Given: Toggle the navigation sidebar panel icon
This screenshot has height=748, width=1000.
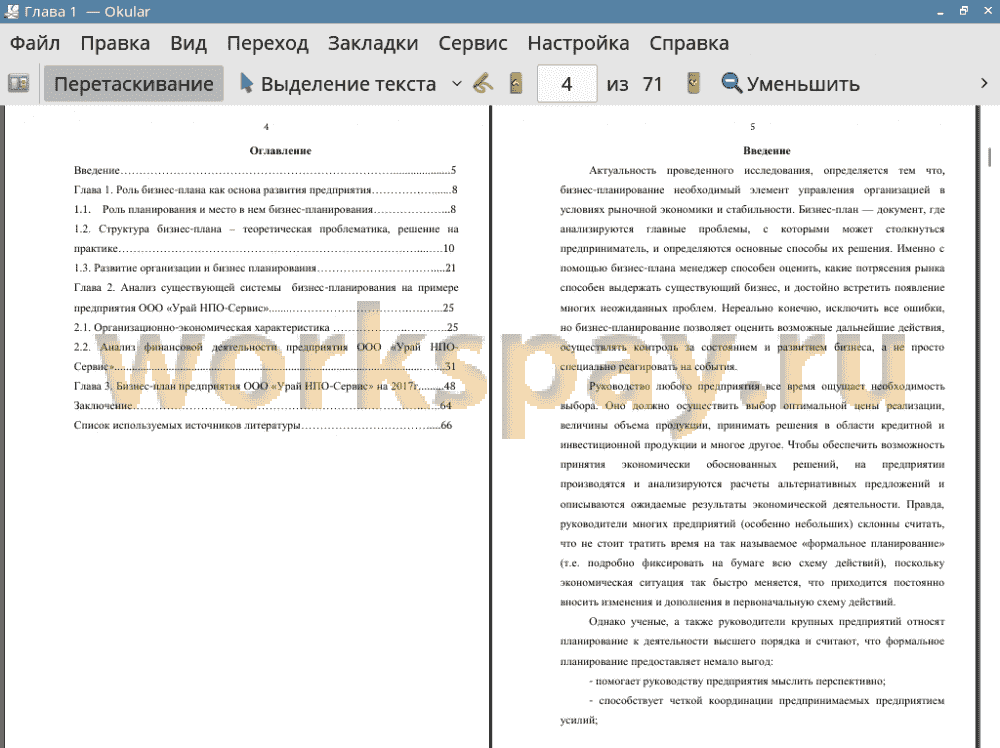Looking at the screenshot, I should pos(18,83).
